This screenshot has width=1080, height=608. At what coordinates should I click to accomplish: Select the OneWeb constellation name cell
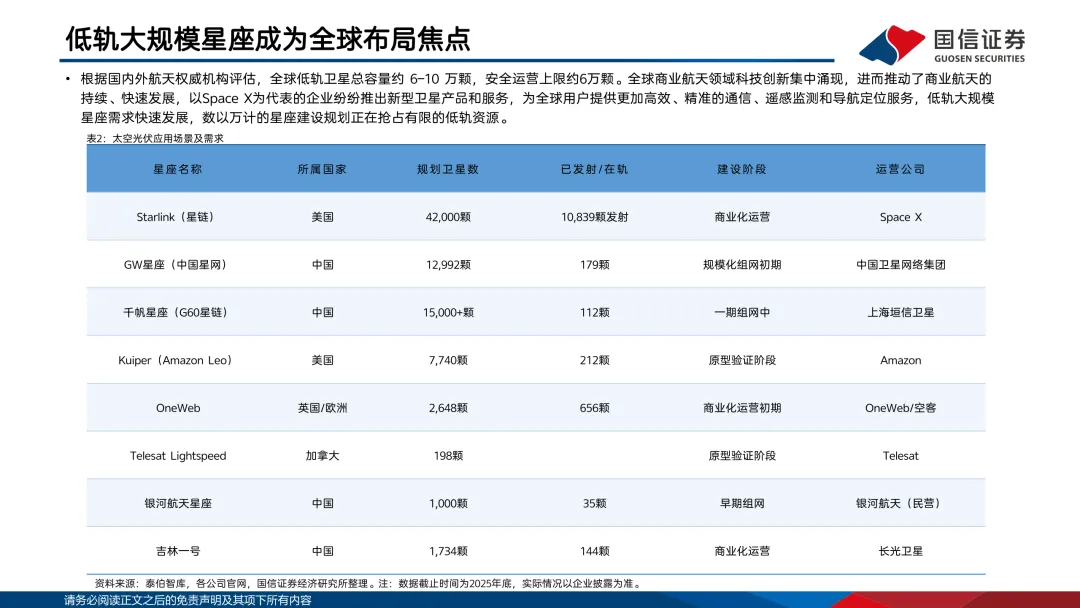178,408
